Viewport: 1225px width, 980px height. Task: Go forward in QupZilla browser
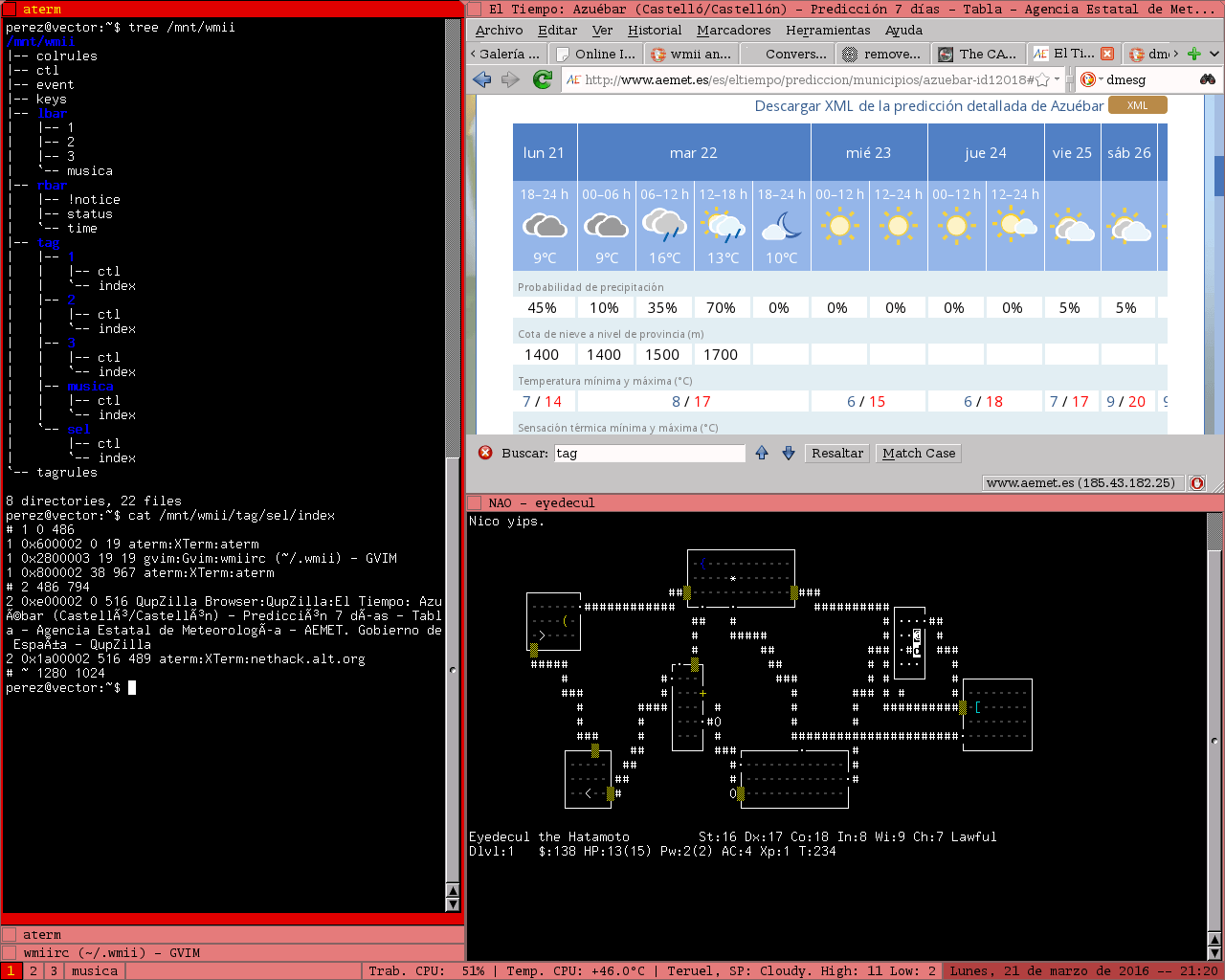coord(511,79)
